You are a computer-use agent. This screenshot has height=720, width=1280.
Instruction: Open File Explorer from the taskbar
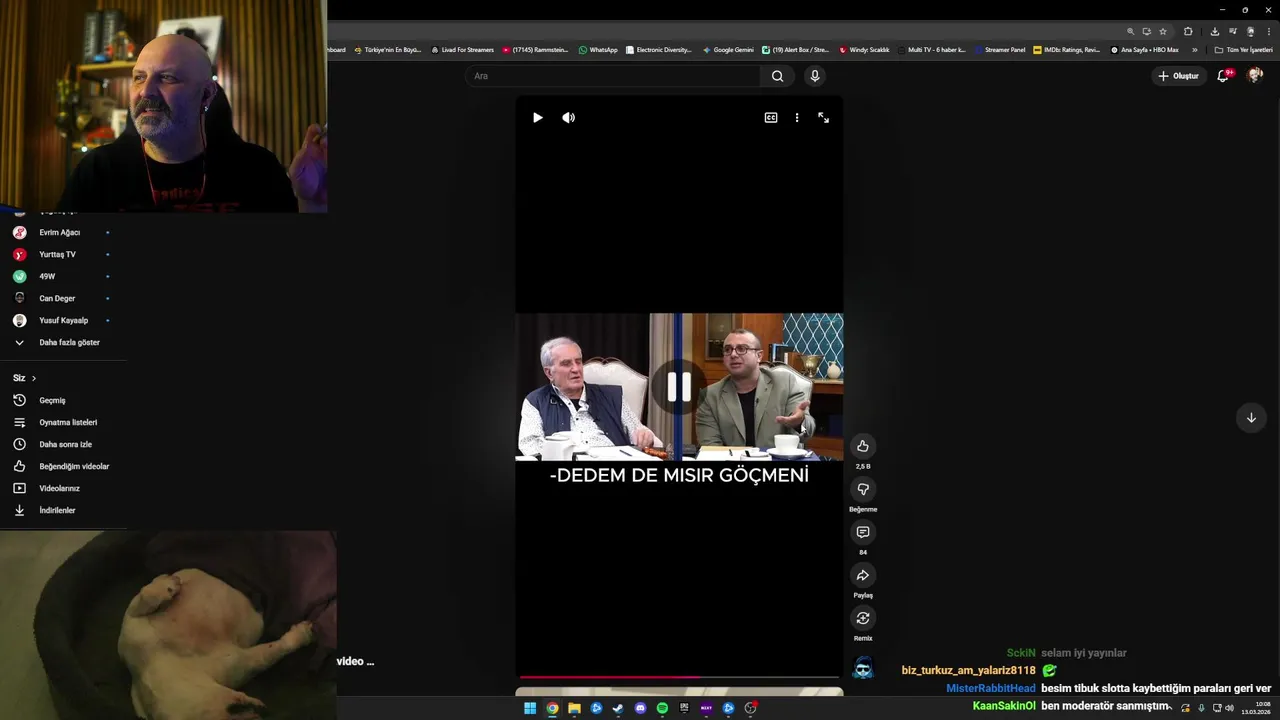[574, 708]
